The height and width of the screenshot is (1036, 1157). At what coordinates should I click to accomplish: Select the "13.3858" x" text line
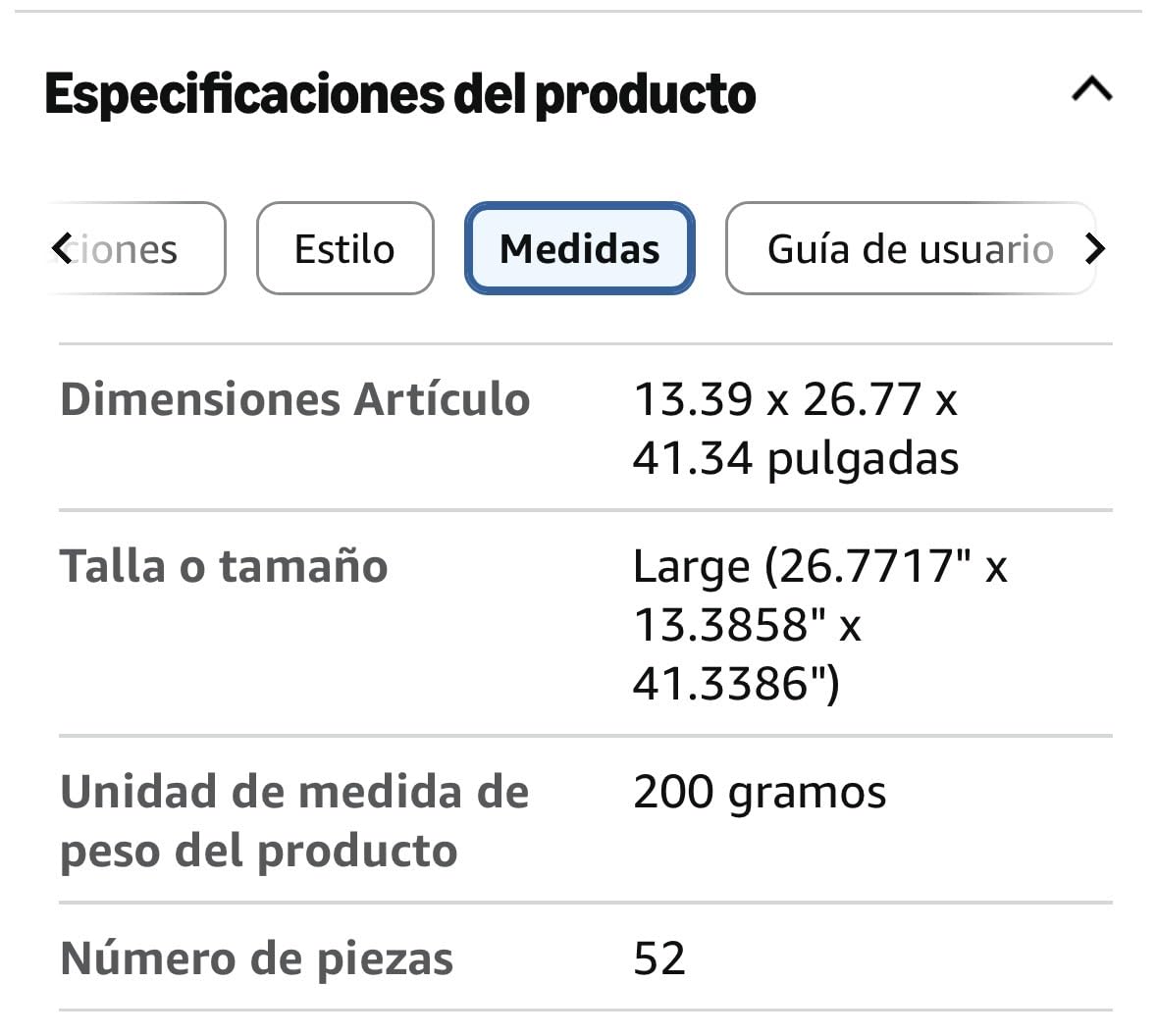click(748, 625)
